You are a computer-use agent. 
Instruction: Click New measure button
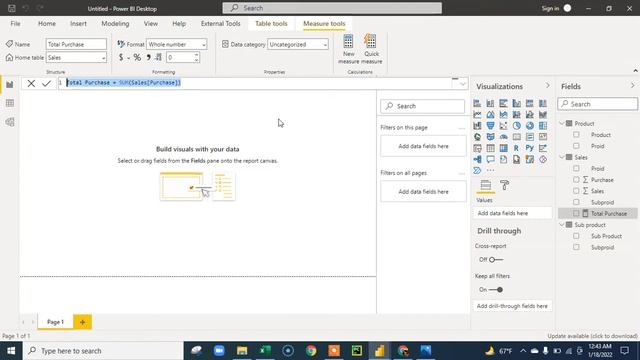tap(349, 49)
